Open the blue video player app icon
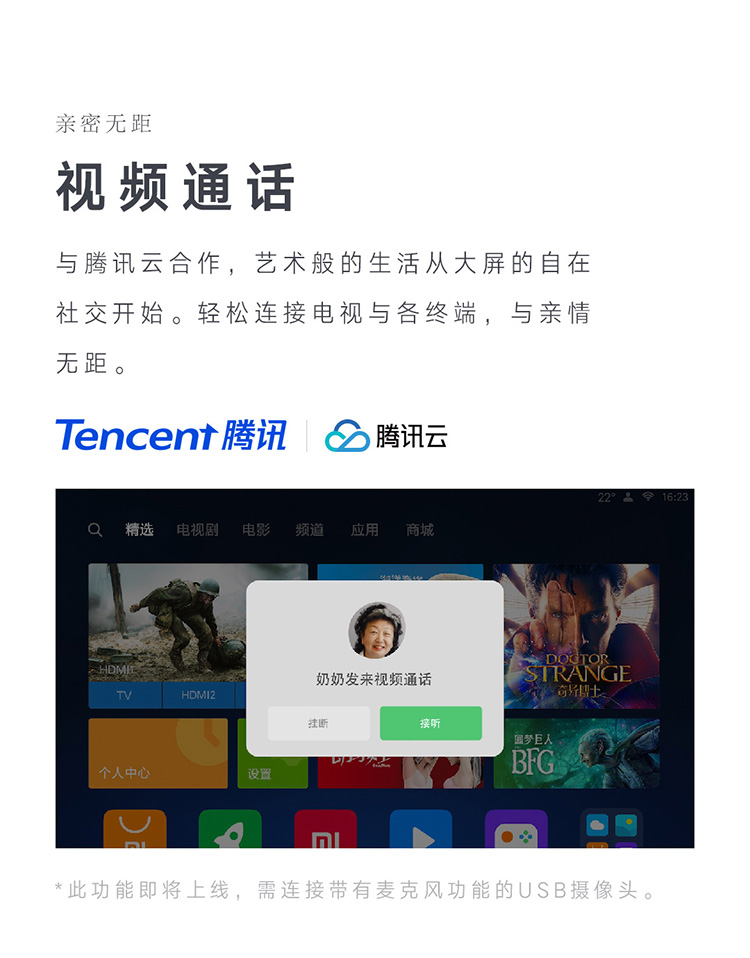The width and height of the screenshot is (750, 958). 421,829
